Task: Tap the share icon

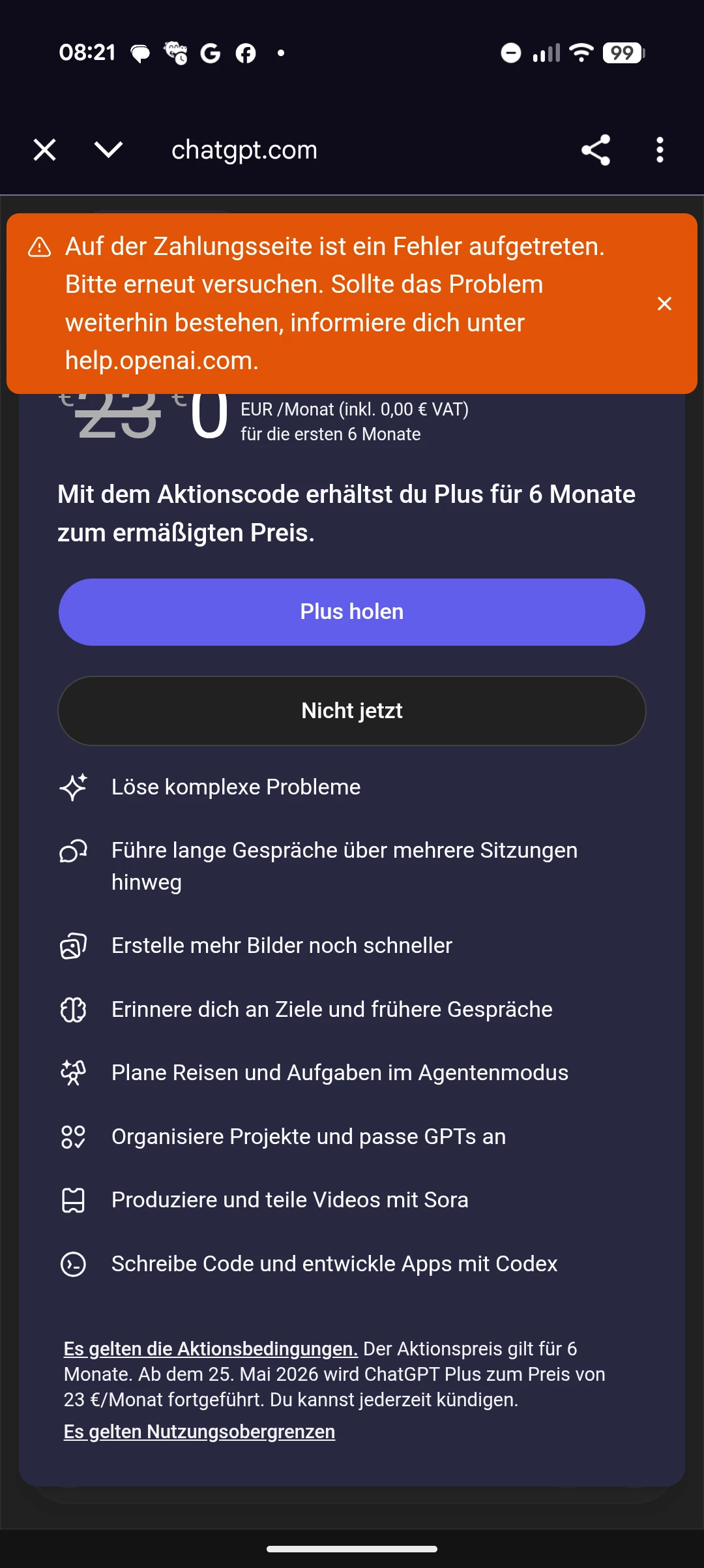Action: coord(595,150)
